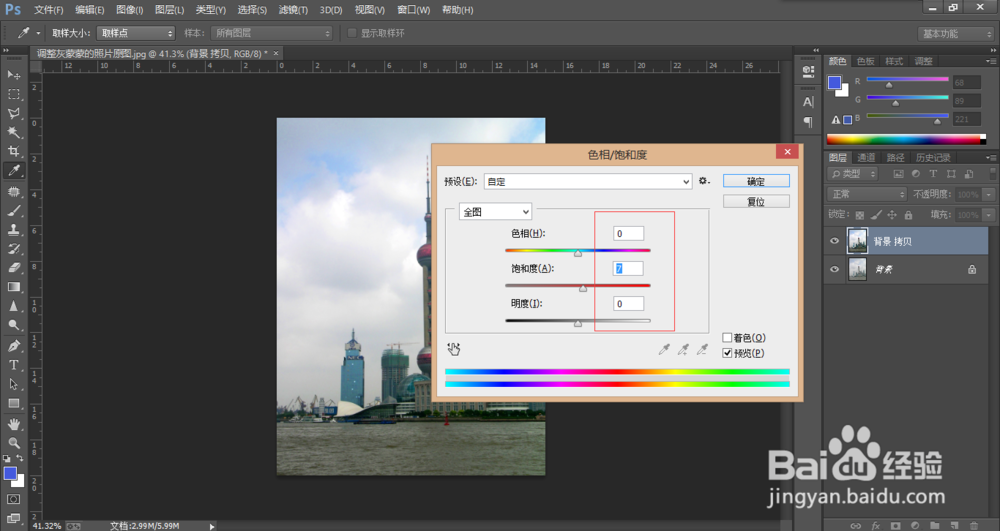Open the preset options gear in the dialog
Screen dimensions: 1000x531
coord(703,181)
